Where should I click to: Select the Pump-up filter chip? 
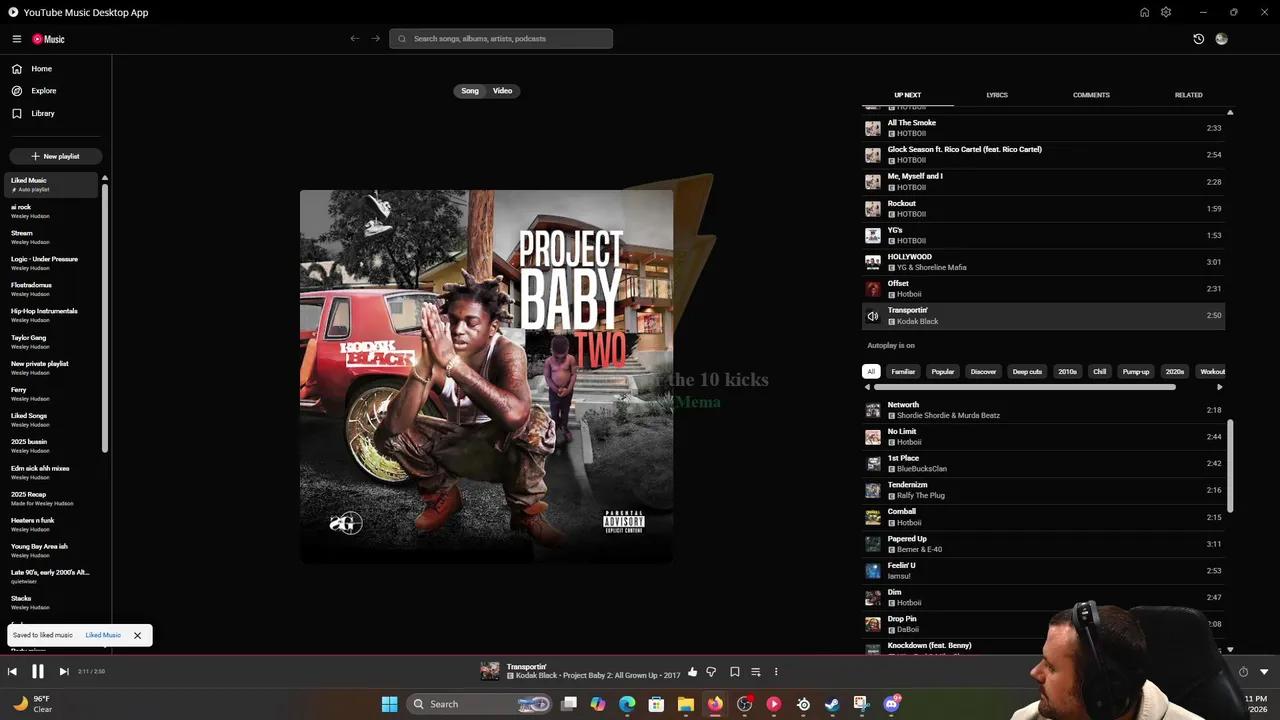tap(1136, 372)
